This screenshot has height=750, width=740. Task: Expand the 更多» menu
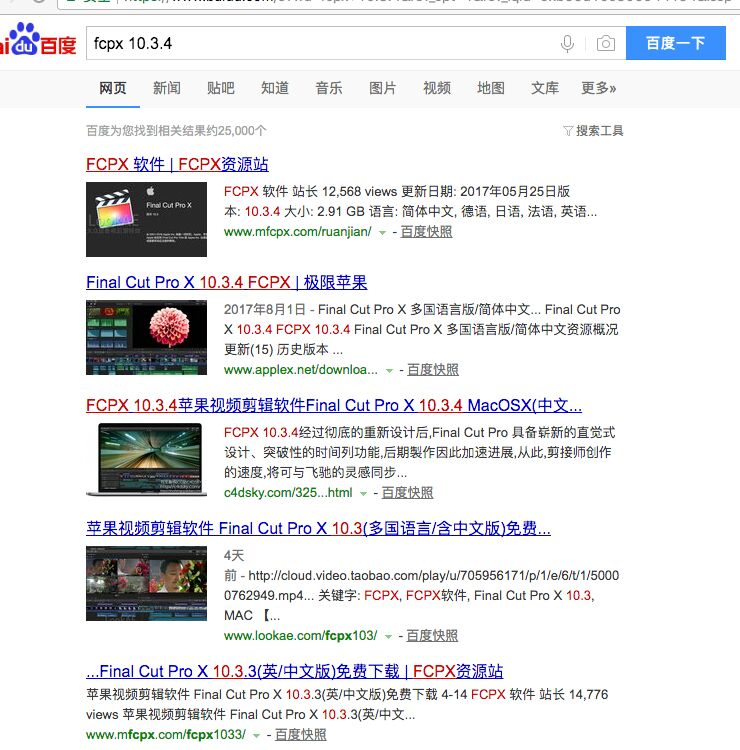598,88
